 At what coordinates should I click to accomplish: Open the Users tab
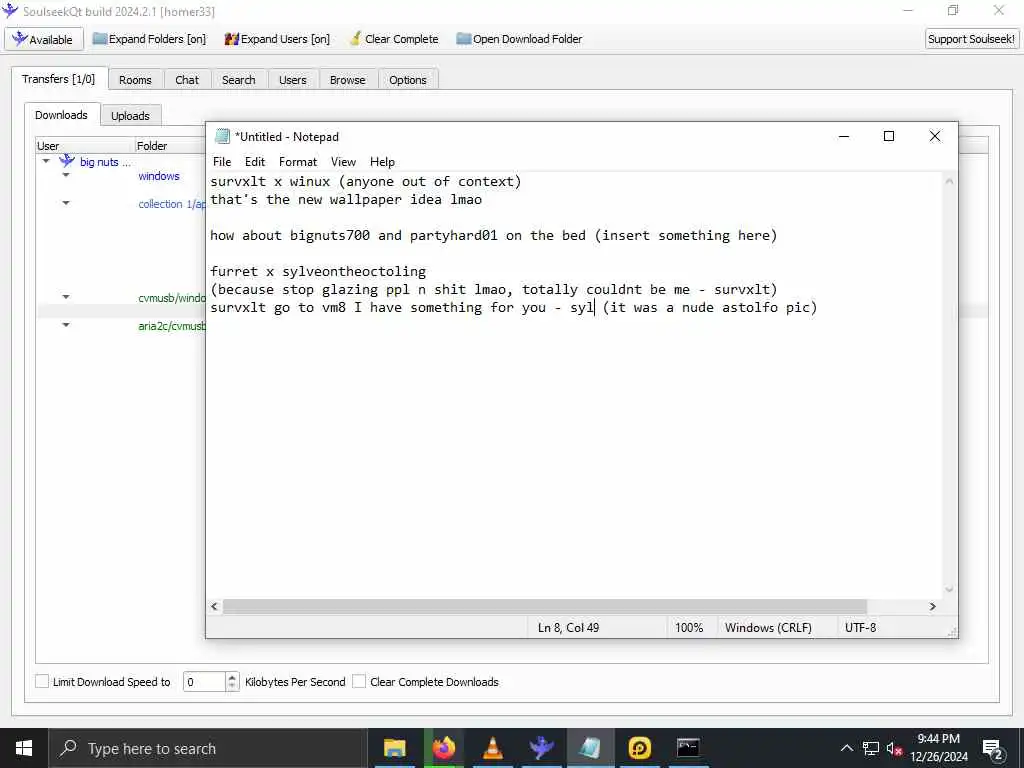point(293,80)
